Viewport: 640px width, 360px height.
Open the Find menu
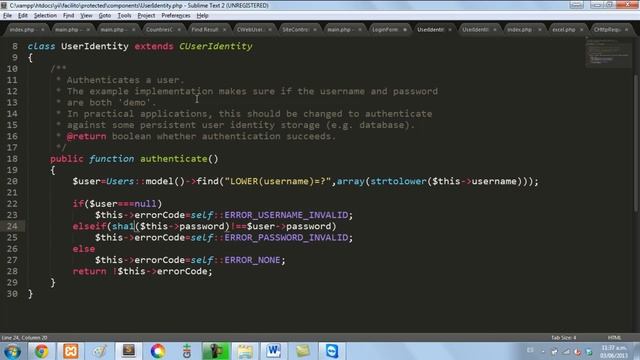click(x=68, y=16)
